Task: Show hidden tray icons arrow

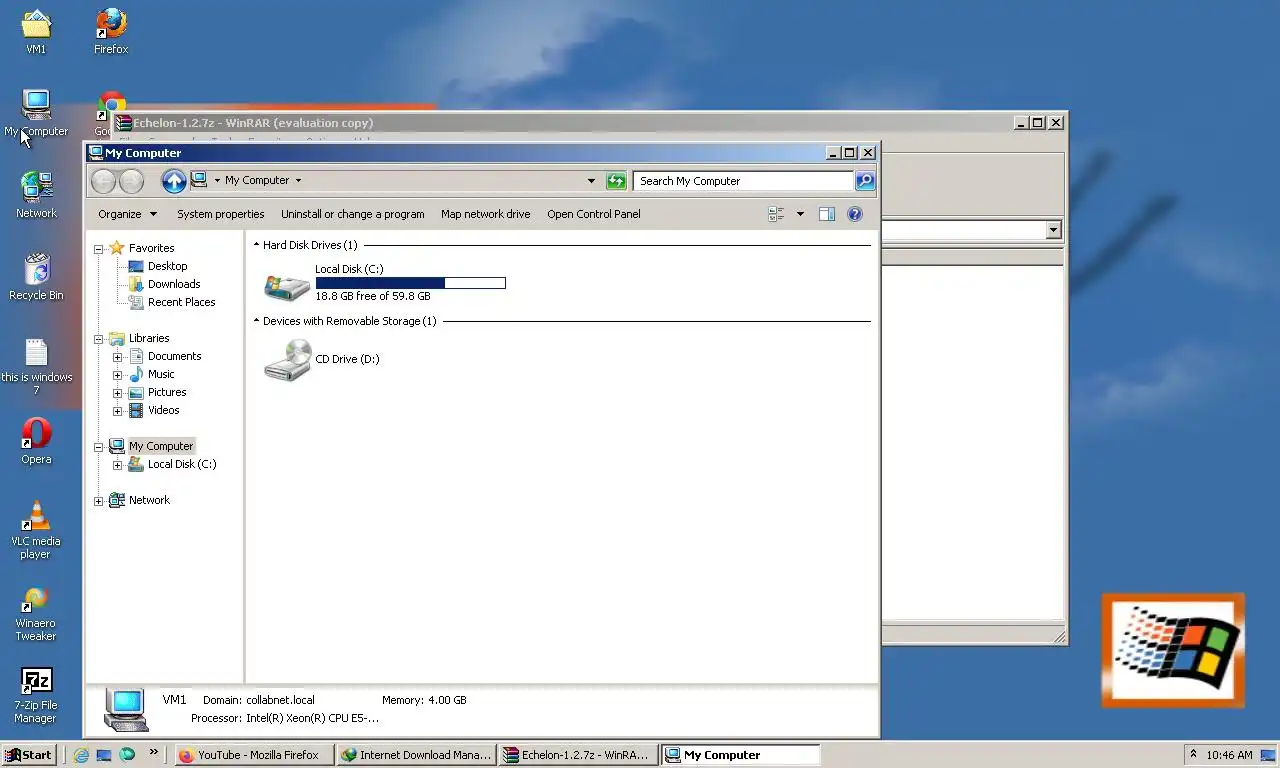Action: point(1193,755)
